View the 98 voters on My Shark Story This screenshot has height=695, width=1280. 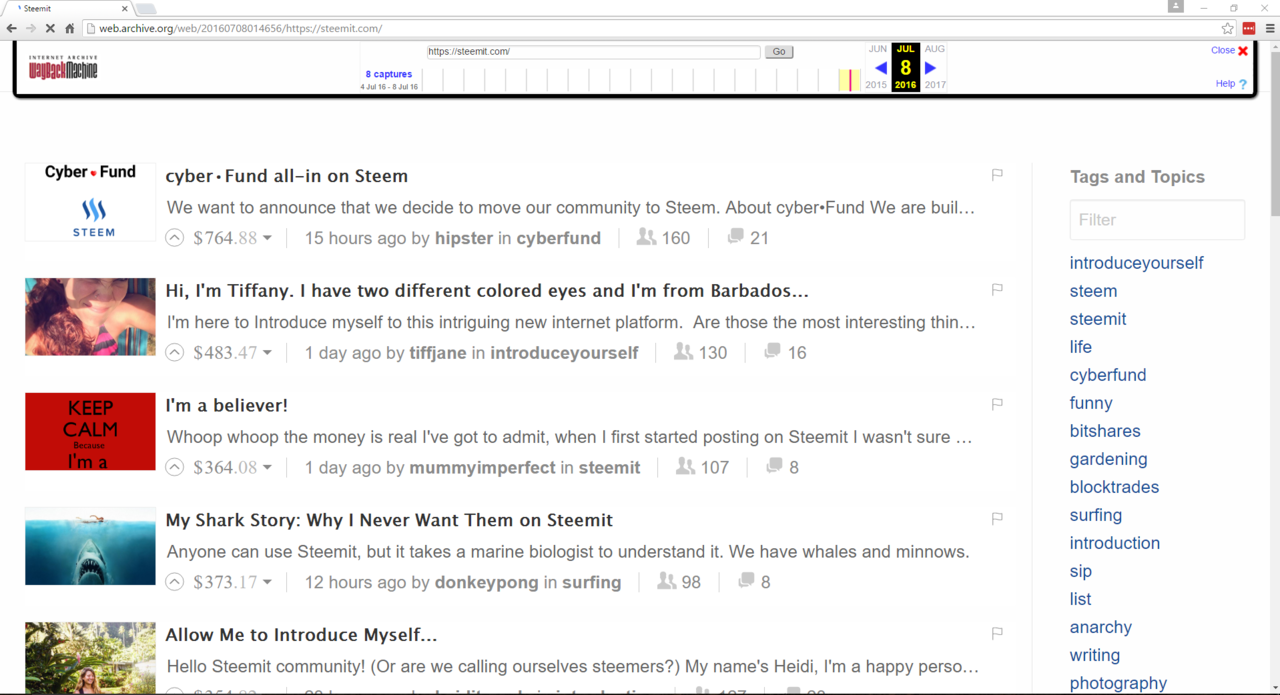[x=679, y=582]
